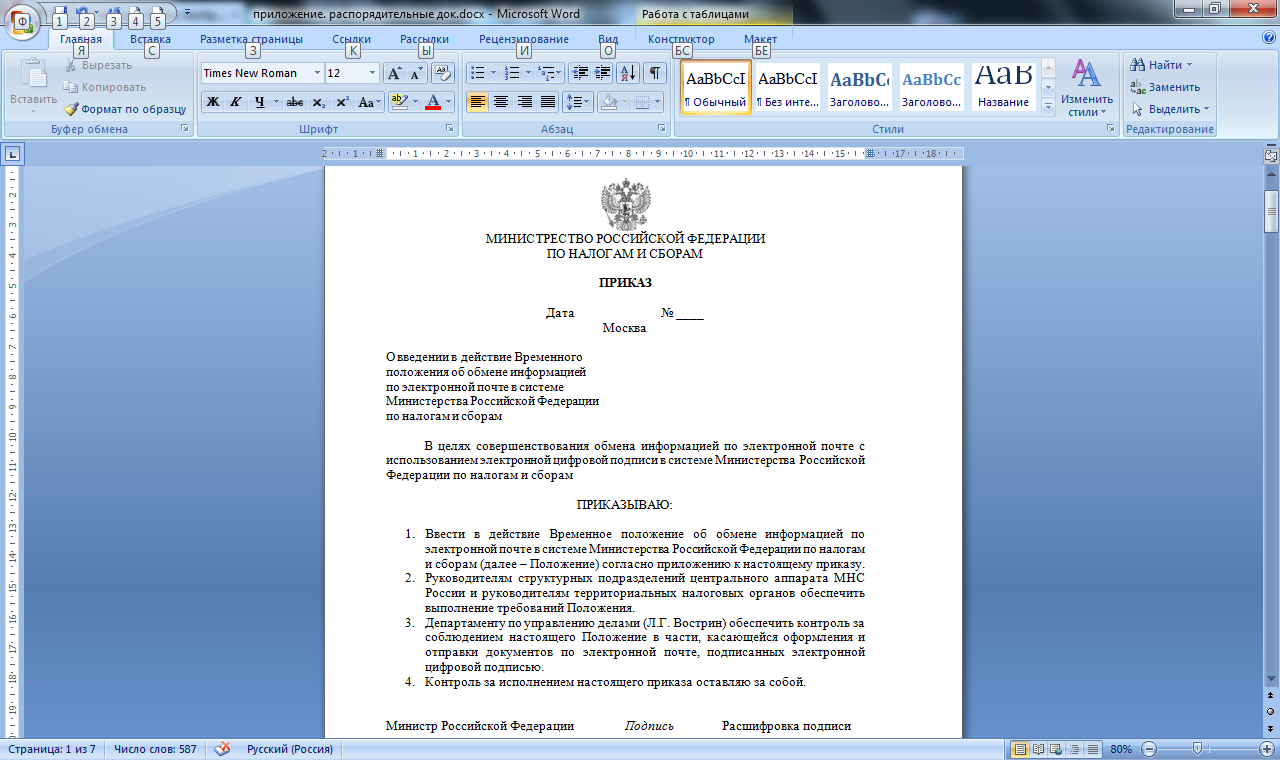Open the font size 12 dropdown
The height and width of the screenshot is (760, 1280).
click(x=372, y=73)
